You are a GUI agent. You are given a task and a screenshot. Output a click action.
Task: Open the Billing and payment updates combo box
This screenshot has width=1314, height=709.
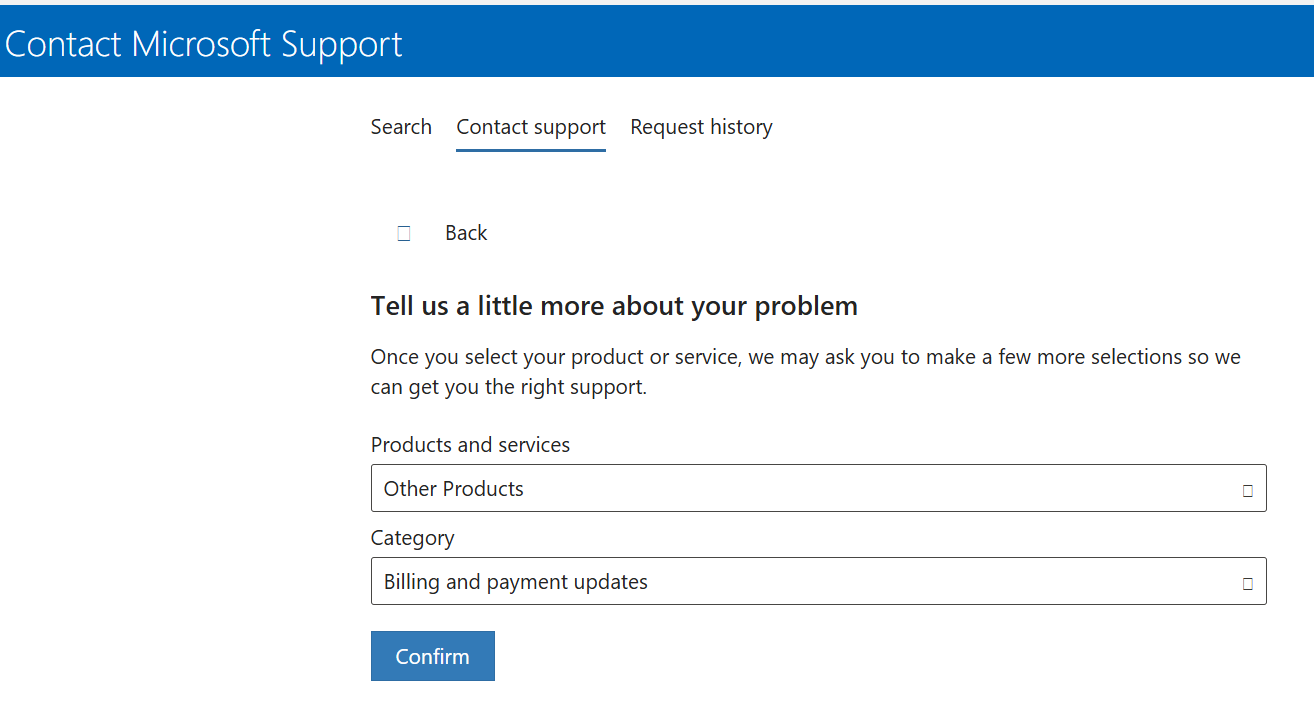click(819, 581)
